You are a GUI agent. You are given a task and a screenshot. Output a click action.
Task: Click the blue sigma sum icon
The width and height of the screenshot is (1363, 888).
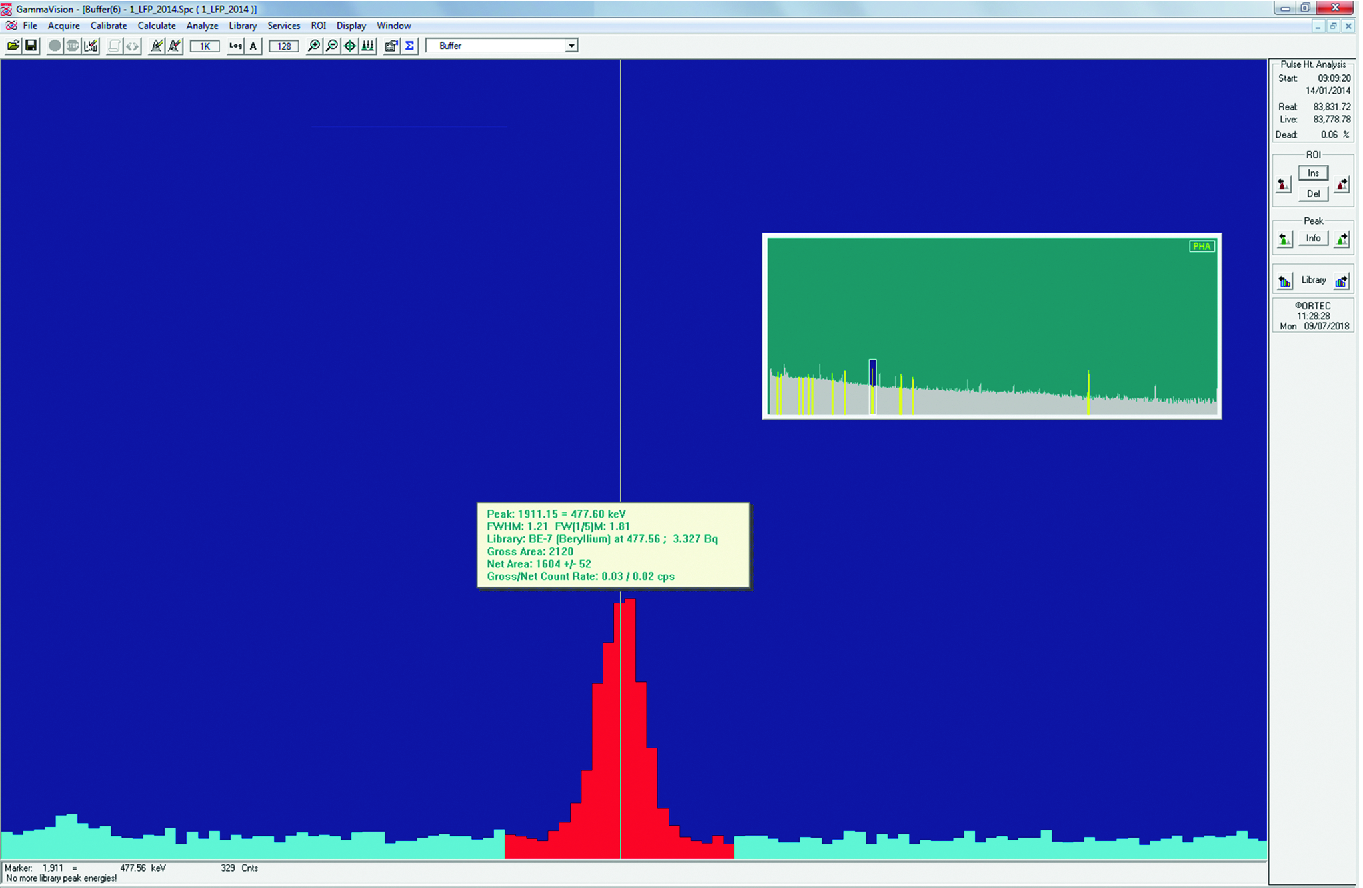pos(409,46)
